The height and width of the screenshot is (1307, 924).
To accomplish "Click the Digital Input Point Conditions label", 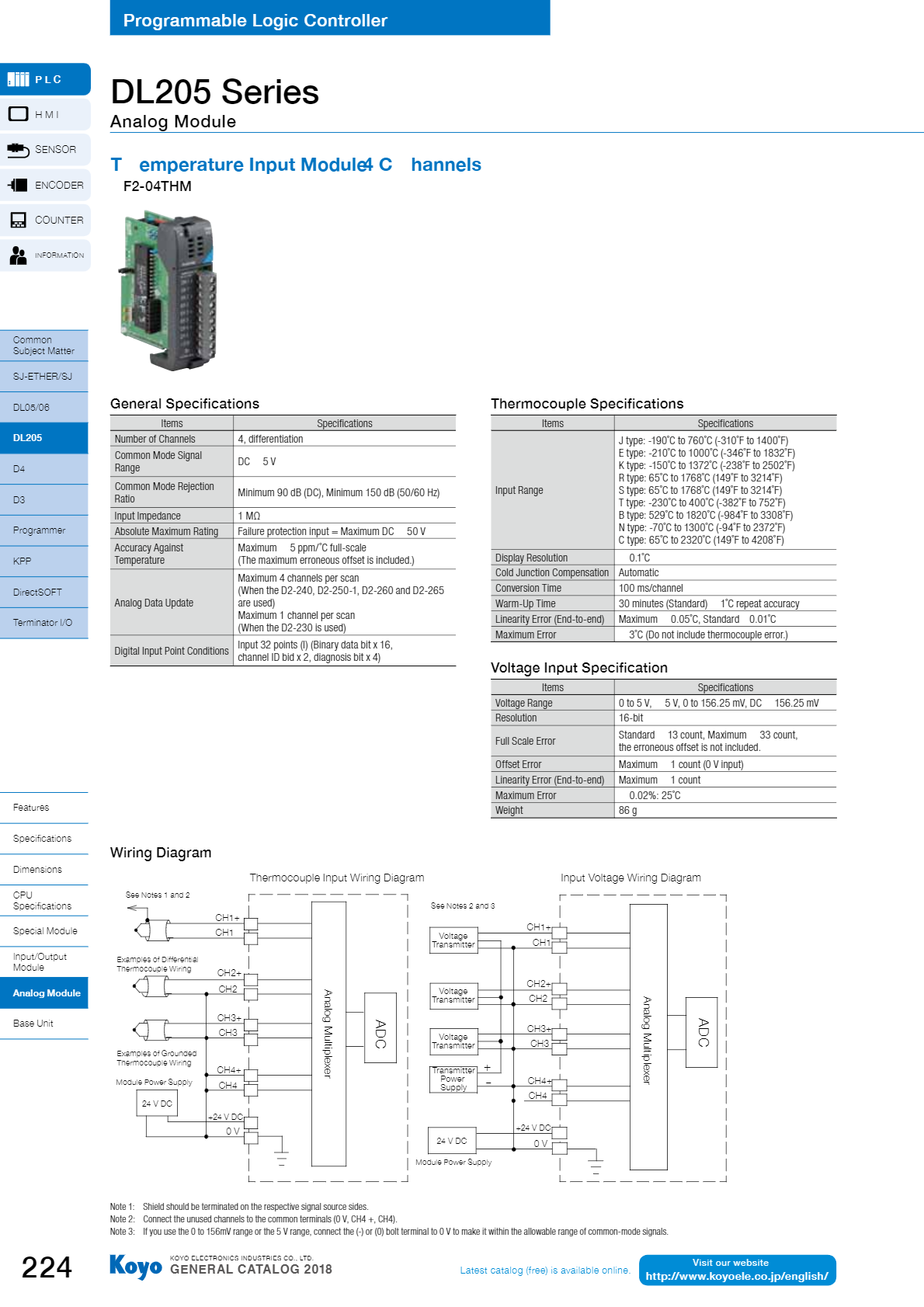I will [x=172, y=651].
